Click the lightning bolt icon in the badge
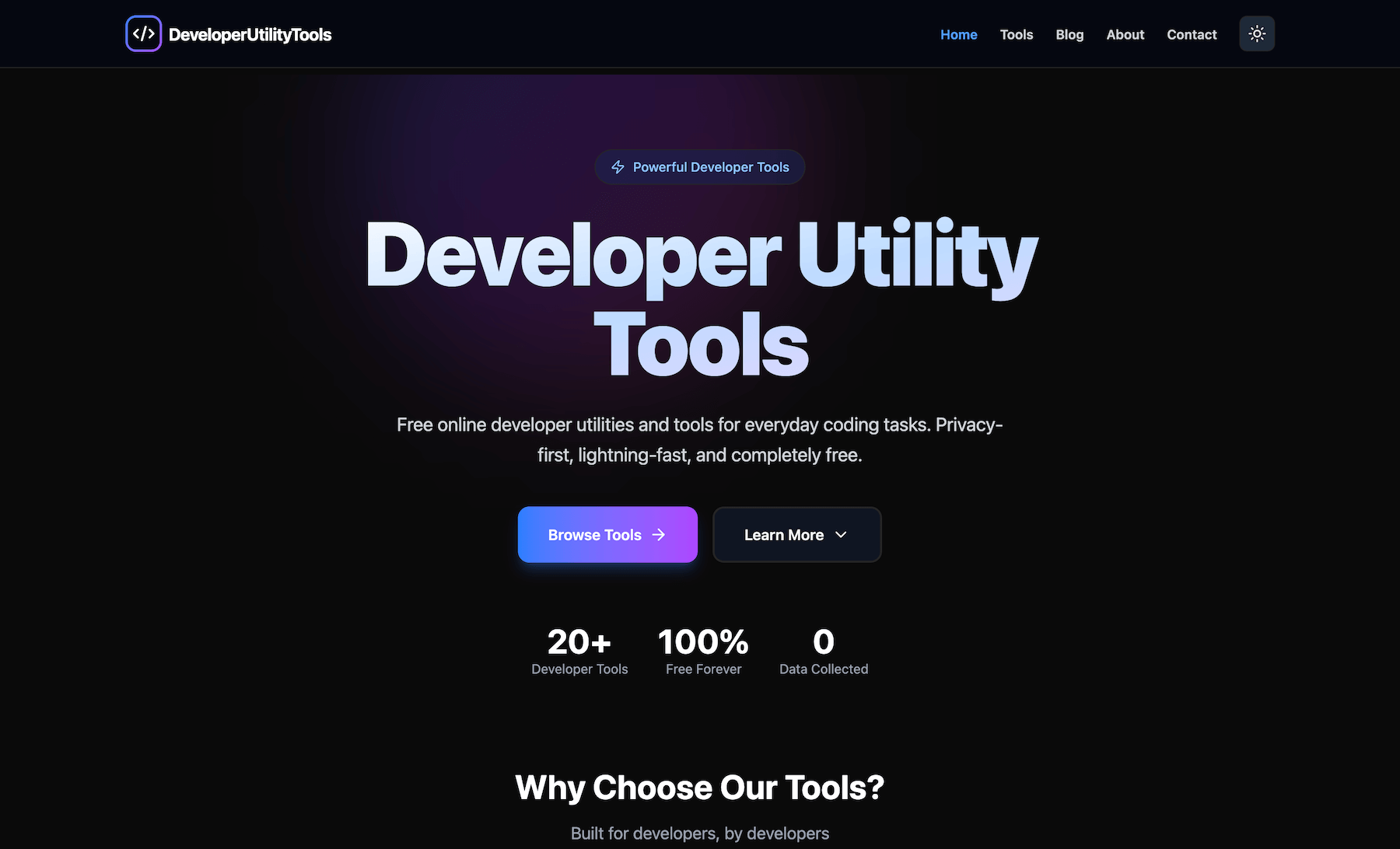 pos(617,166)
